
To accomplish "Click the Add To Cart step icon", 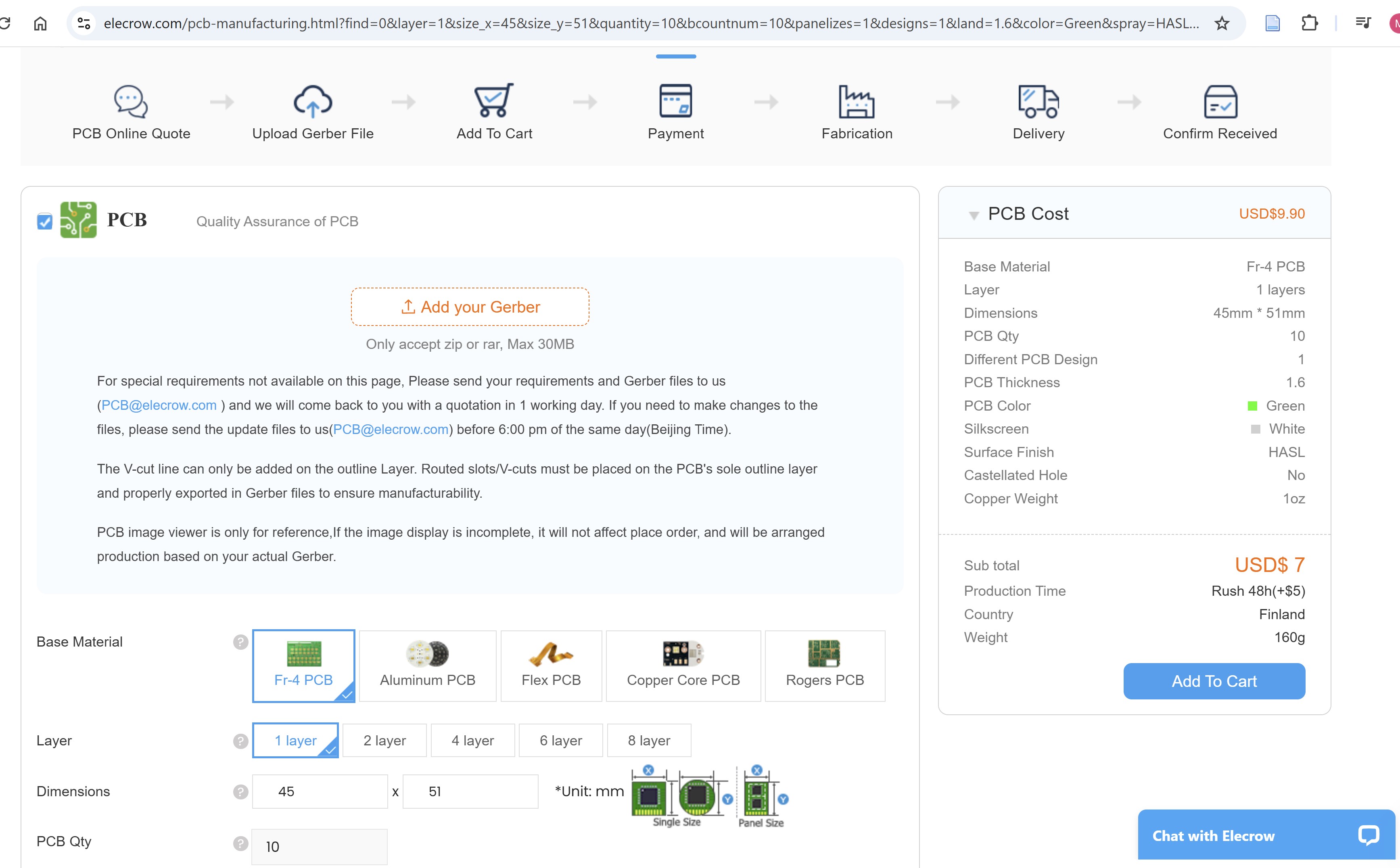I will pyautogui.click(x=494, y=100).
